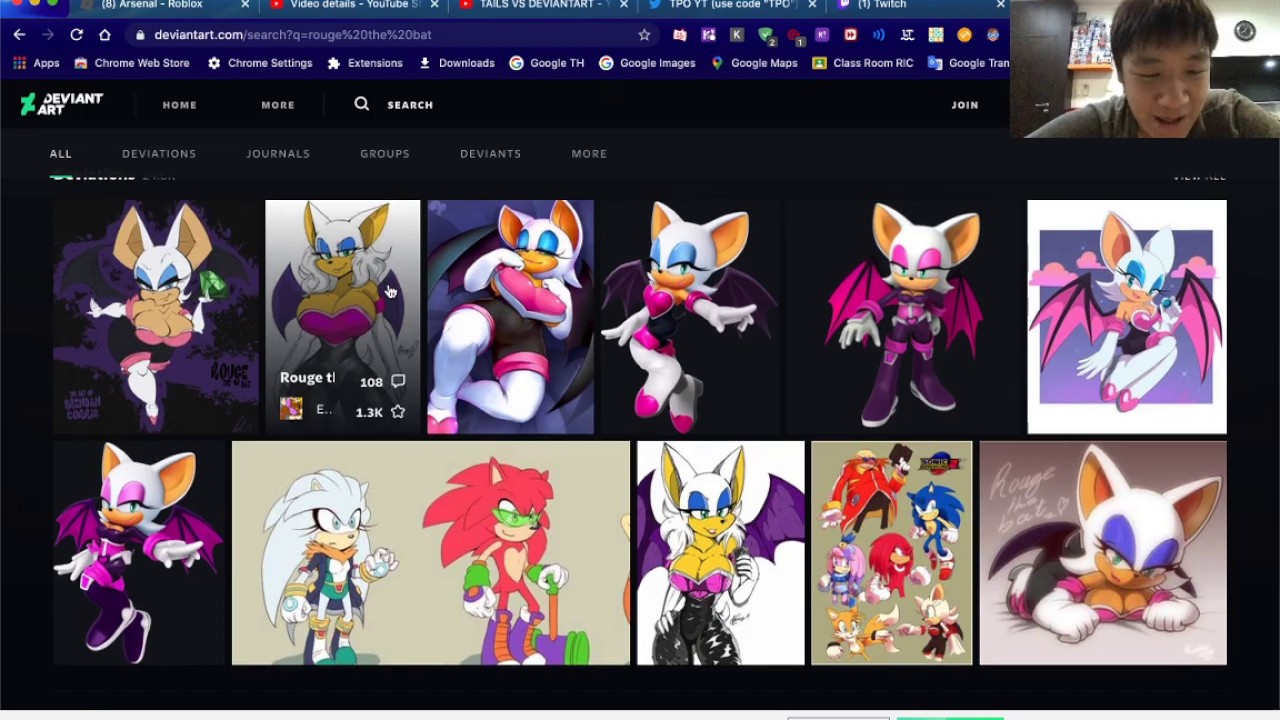Open Google Translate bookmark
1280x720 pixels.
point(969,63)
